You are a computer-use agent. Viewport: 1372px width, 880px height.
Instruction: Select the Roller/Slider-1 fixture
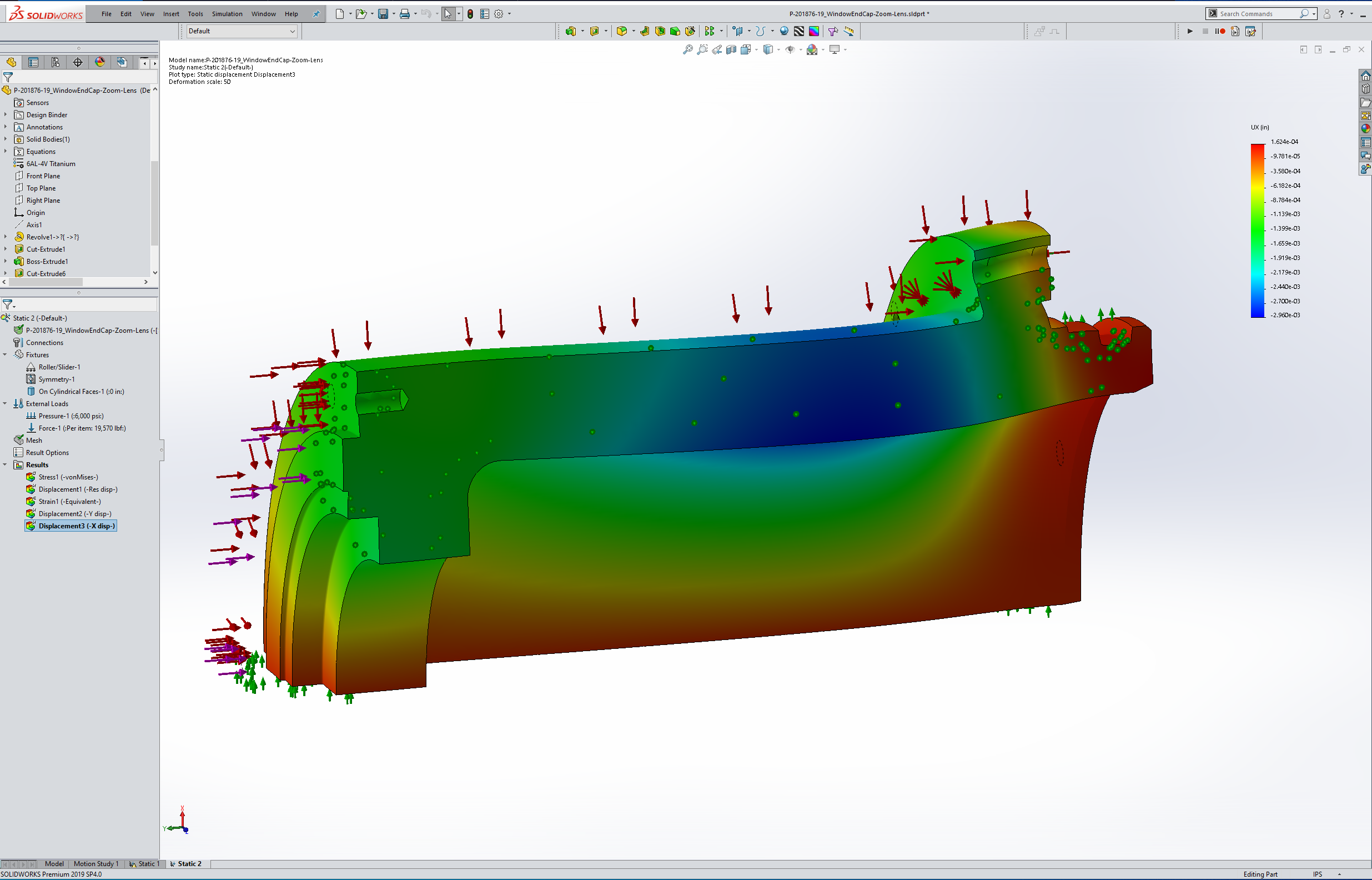[54, 367]
